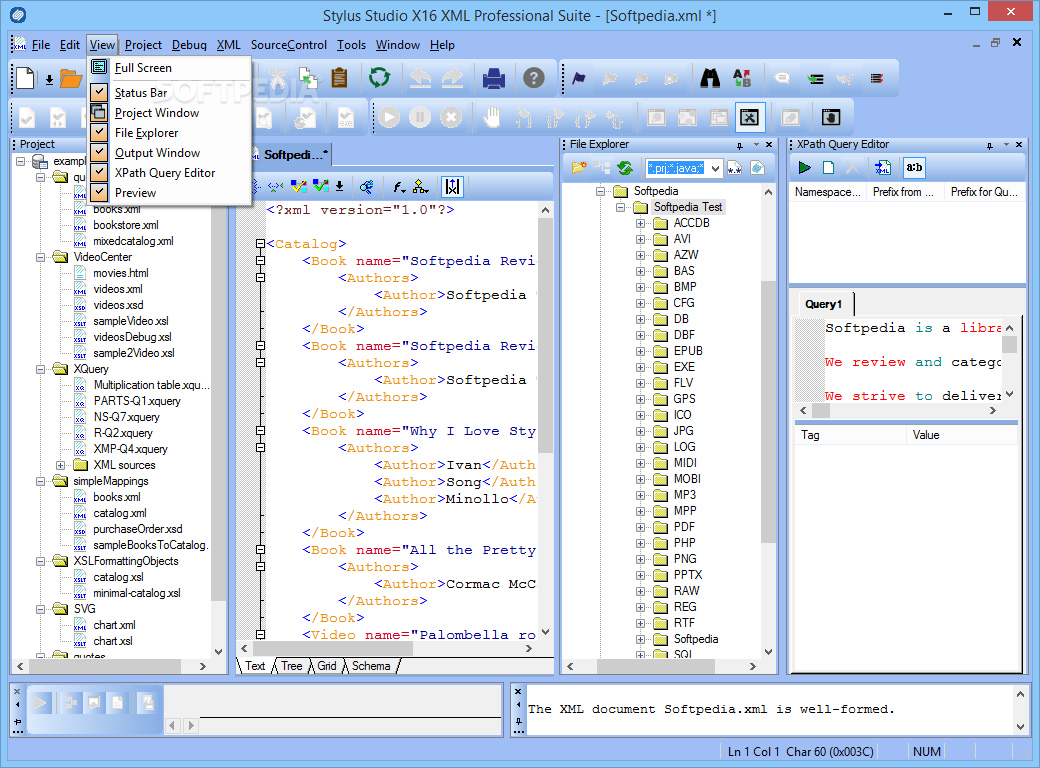Click the green refresh icon in File Explorer
This screenshot has width=1040, height=768.
click(x=625, y=168)
